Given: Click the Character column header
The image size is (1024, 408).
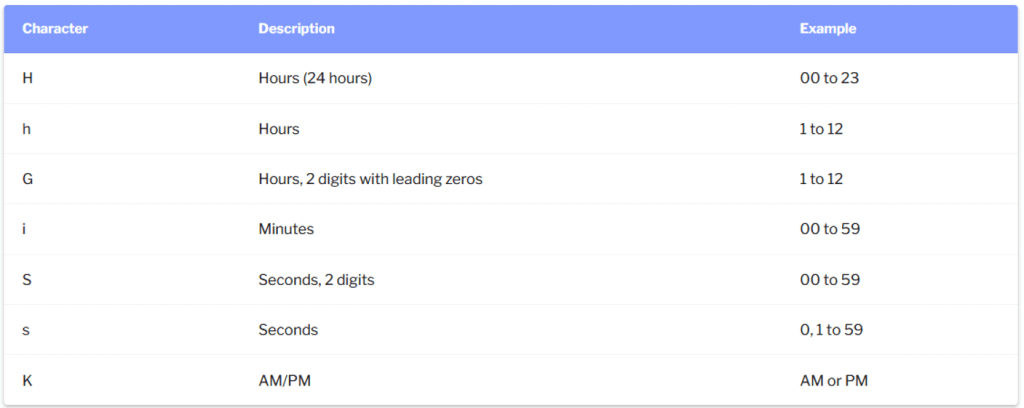Looking at the screenshot, I should 55,29.
